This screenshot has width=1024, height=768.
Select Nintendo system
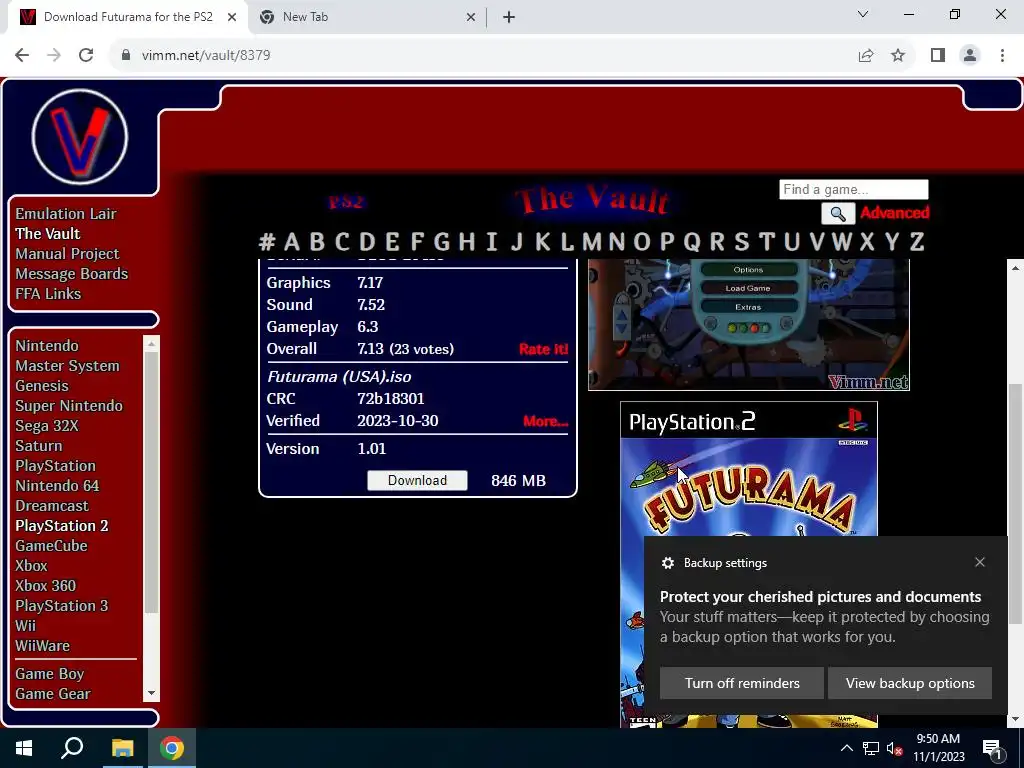point(47,345)
